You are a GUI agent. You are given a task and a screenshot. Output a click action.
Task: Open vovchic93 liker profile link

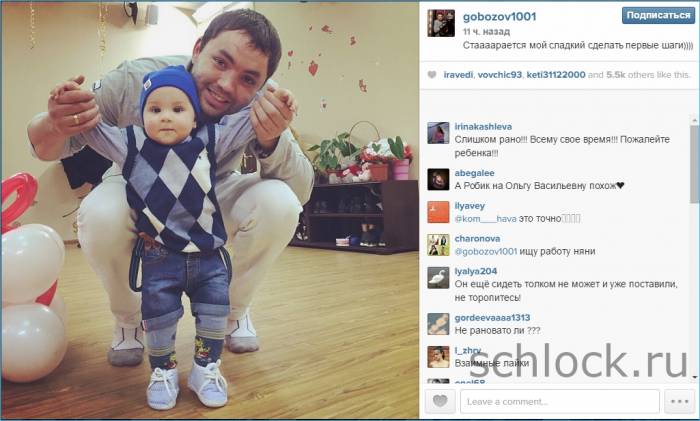coord(500,75)
